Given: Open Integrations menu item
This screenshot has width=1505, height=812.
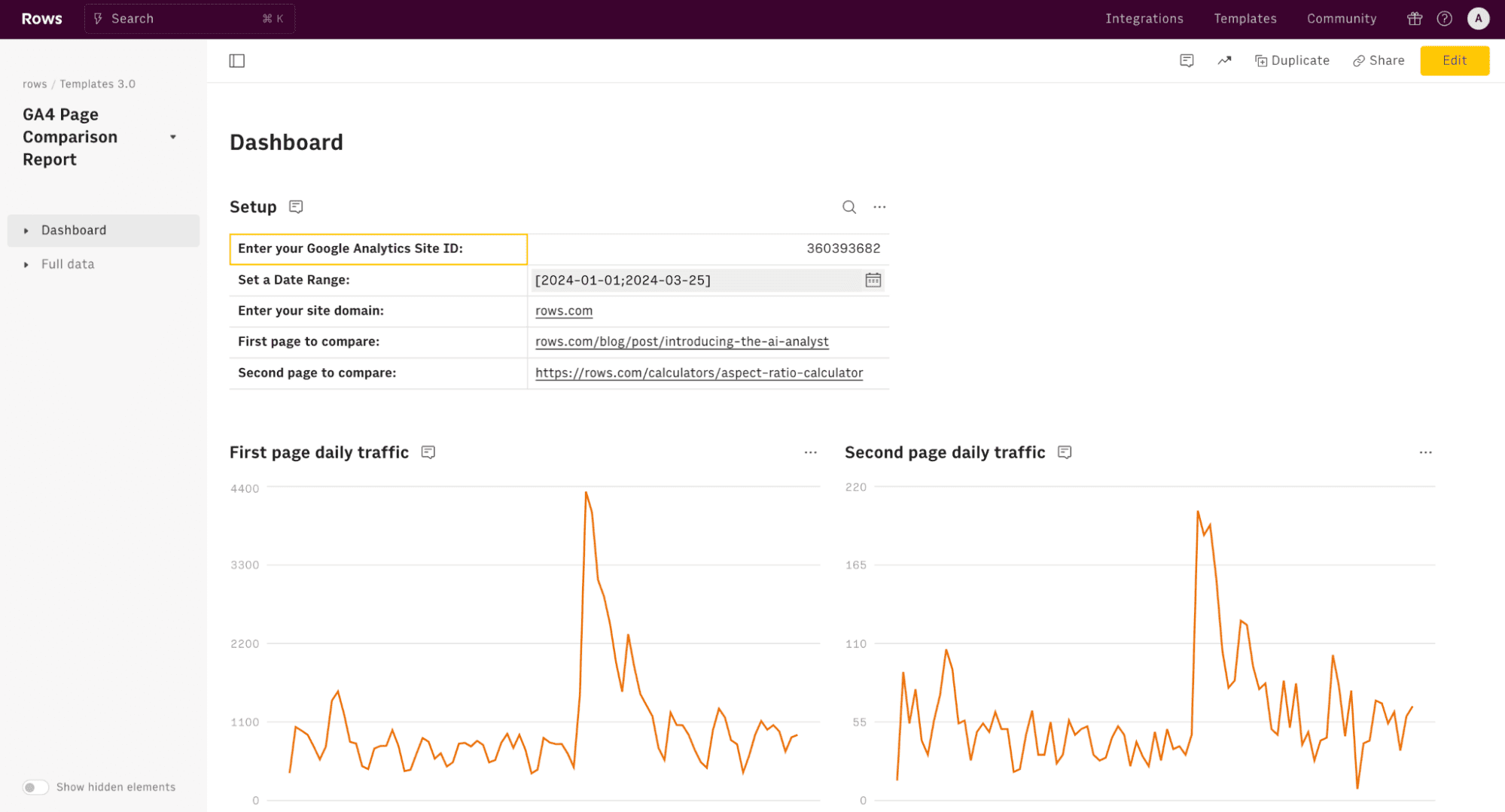Looking at the screenshot, I should 1144,19.
